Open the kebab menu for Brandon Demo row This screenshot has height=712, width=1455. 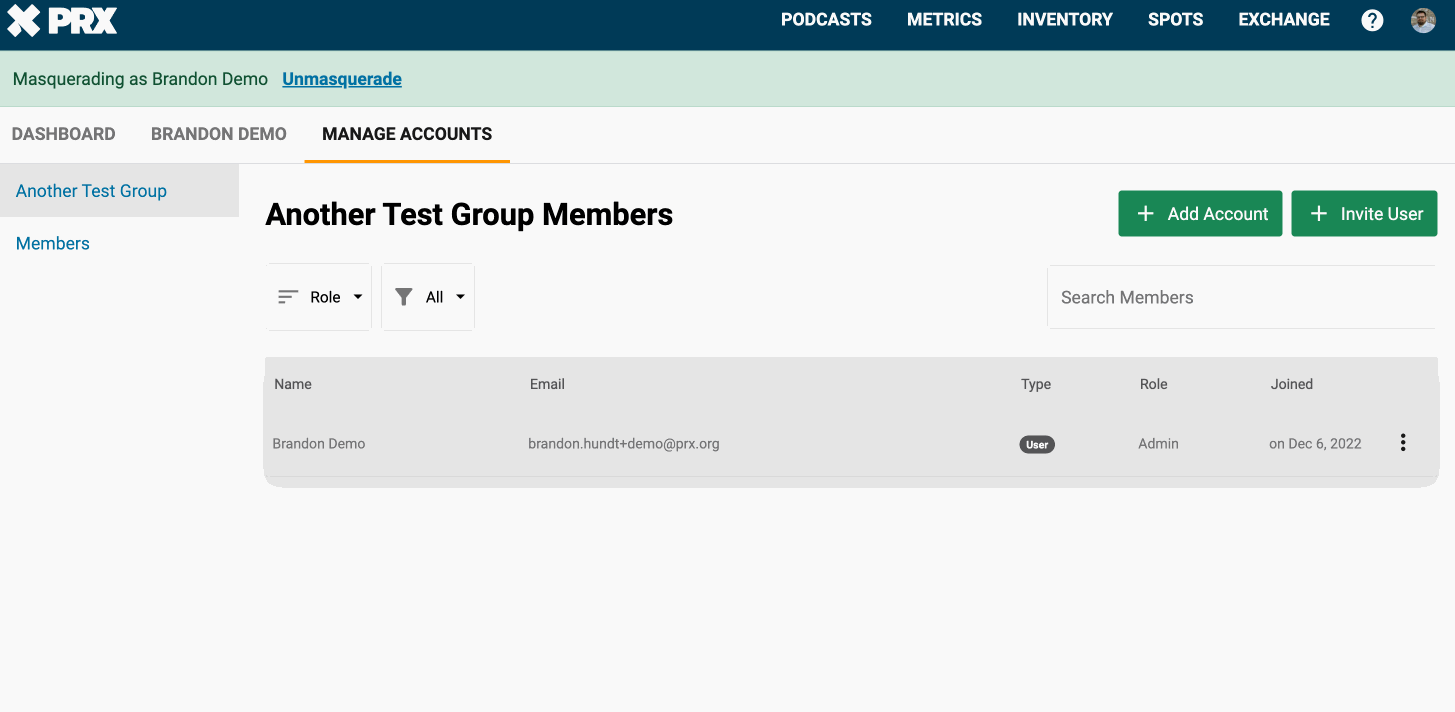point(1403,441)
